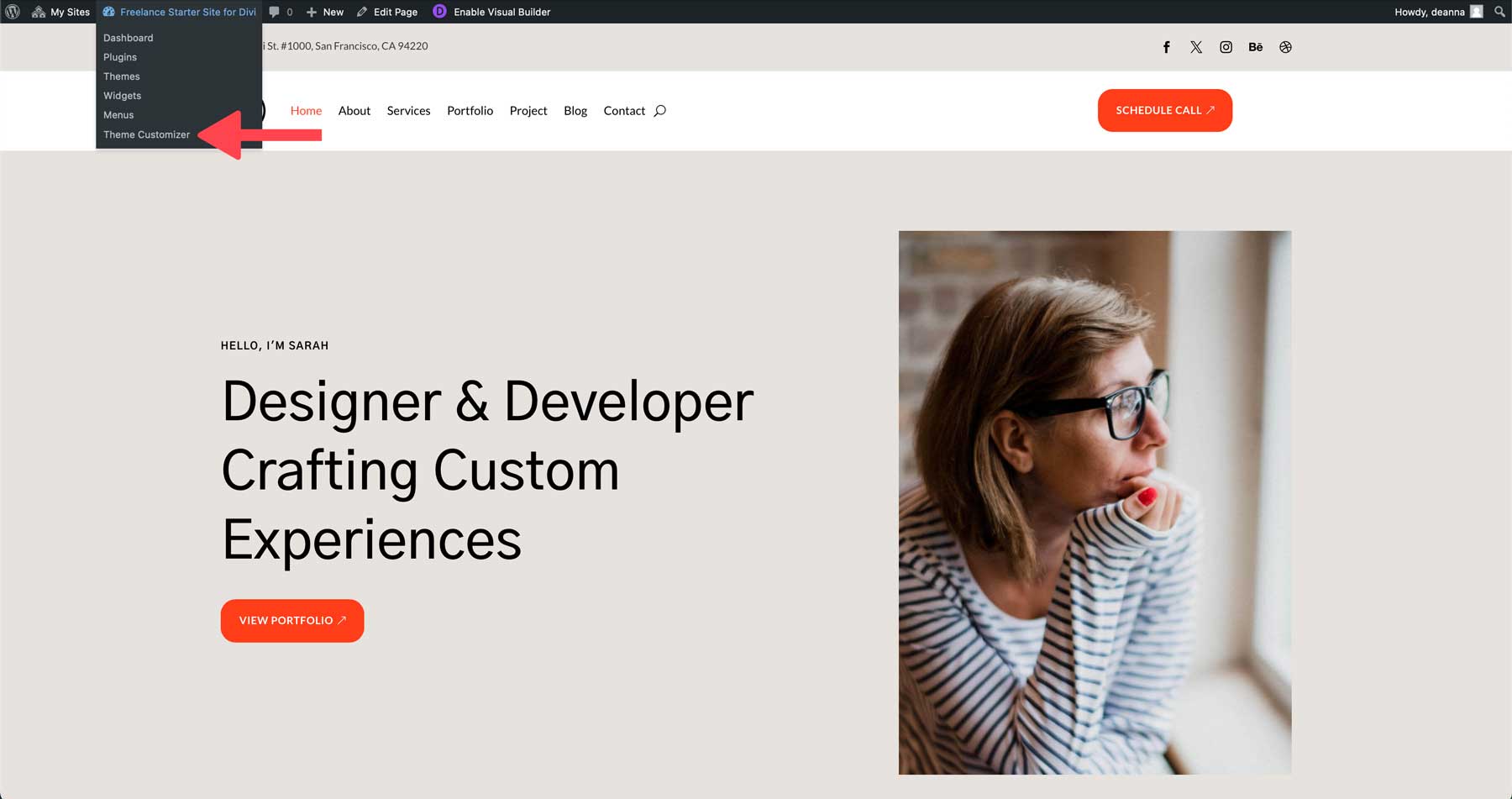Screen dimensions: 1512x799
Task: Open the Freelance Starter Site for Divi menu
Action: pos(177,12)
